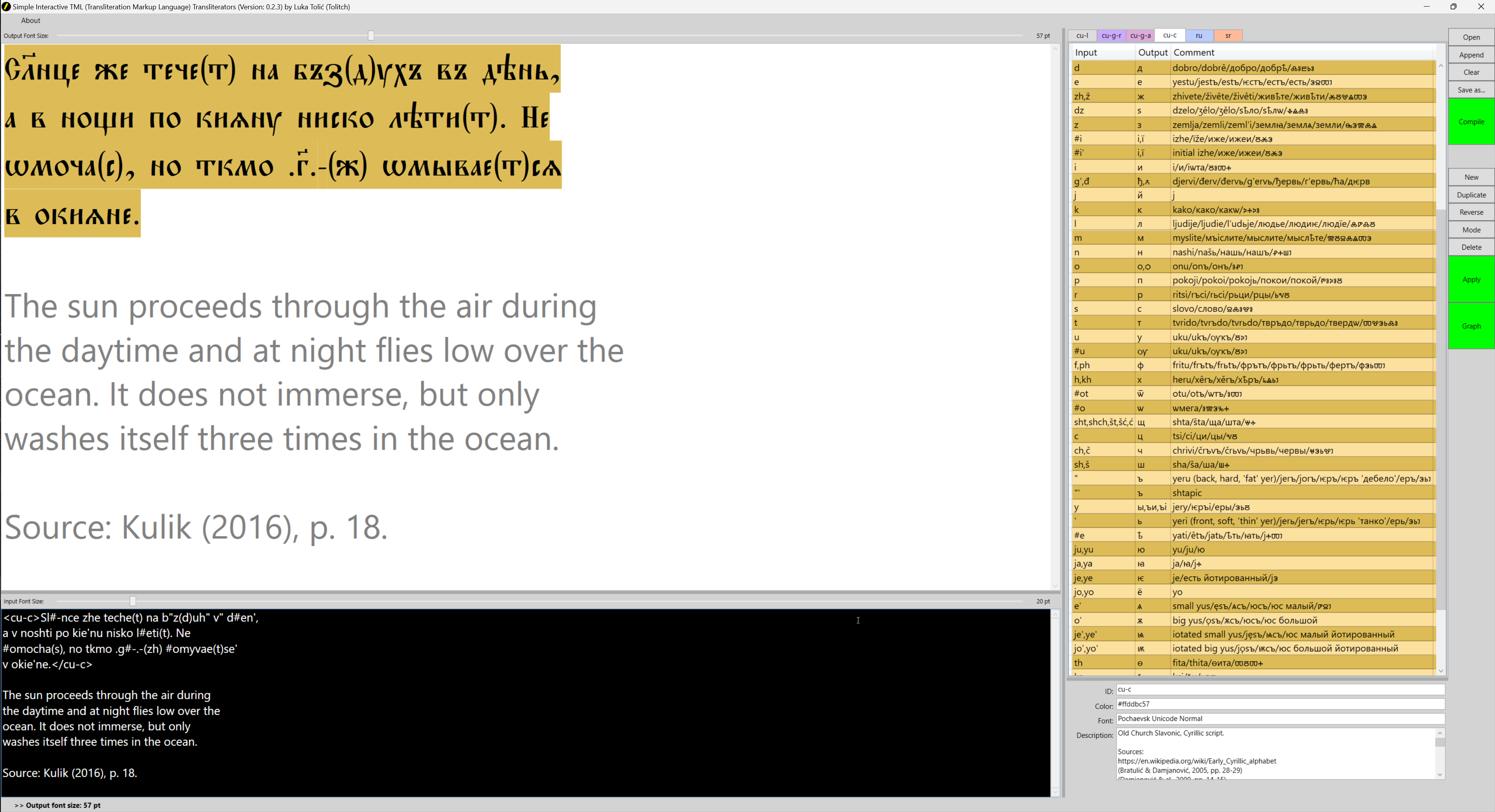This screenshot has width=1495, height=812.
Task: Click the Graph icon button
Action: [x=1471, y=325]
